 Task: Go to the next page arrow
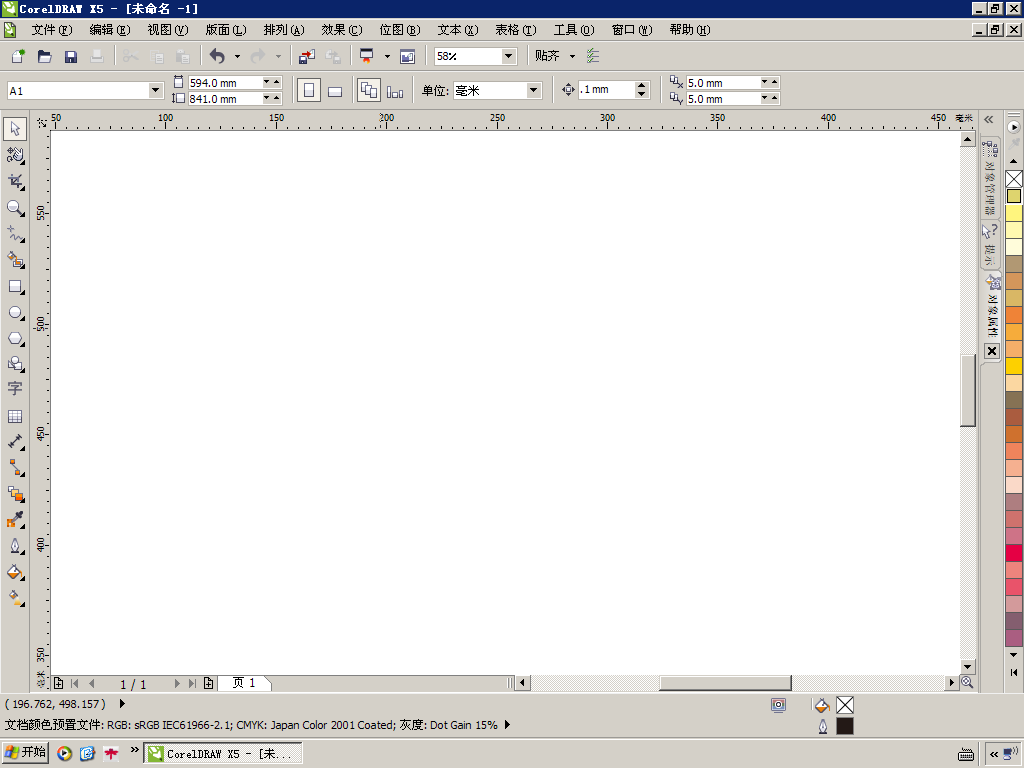pyautogui.click(x=176, y=683)
